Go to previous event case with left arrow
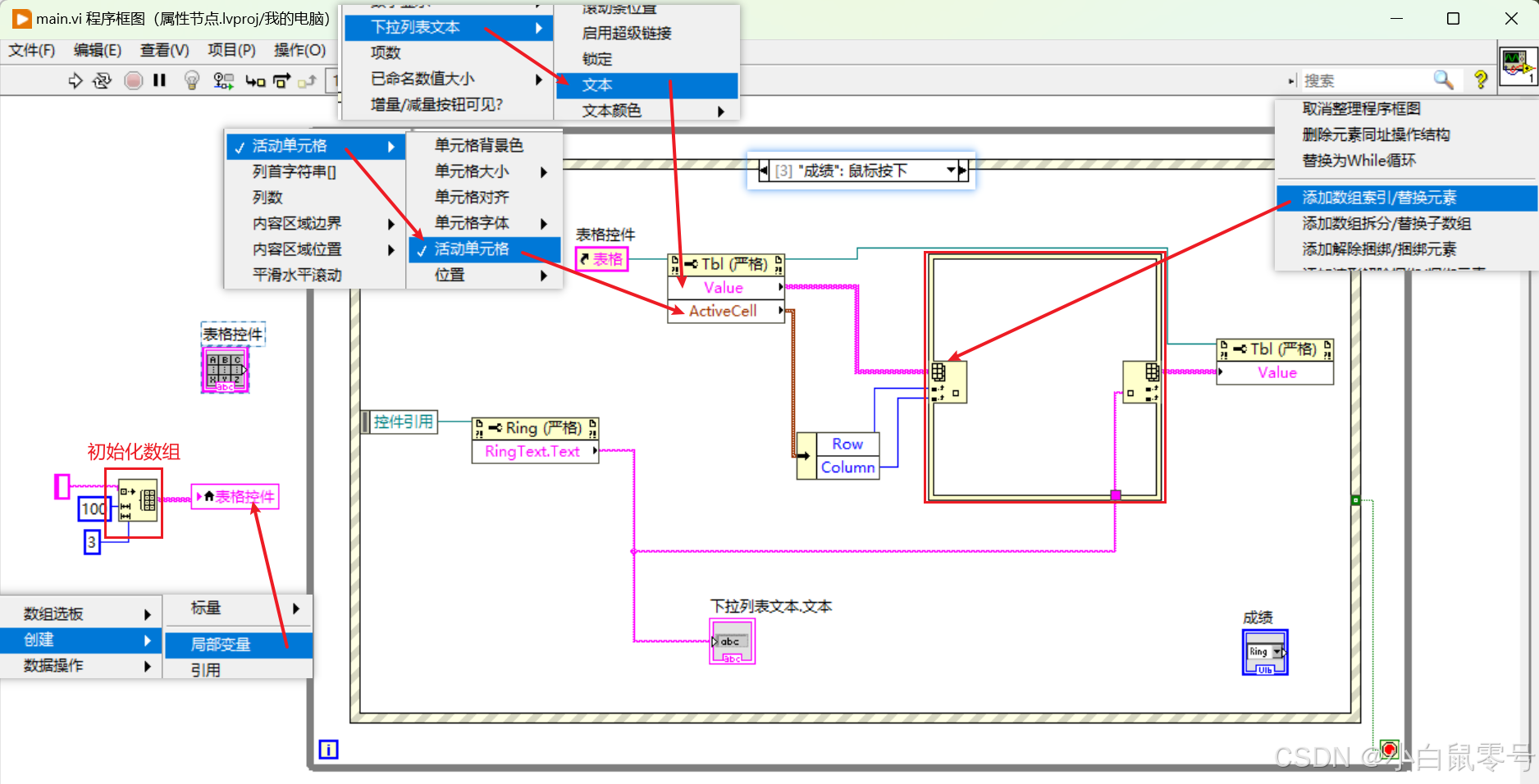 click(x=764, y=171)
